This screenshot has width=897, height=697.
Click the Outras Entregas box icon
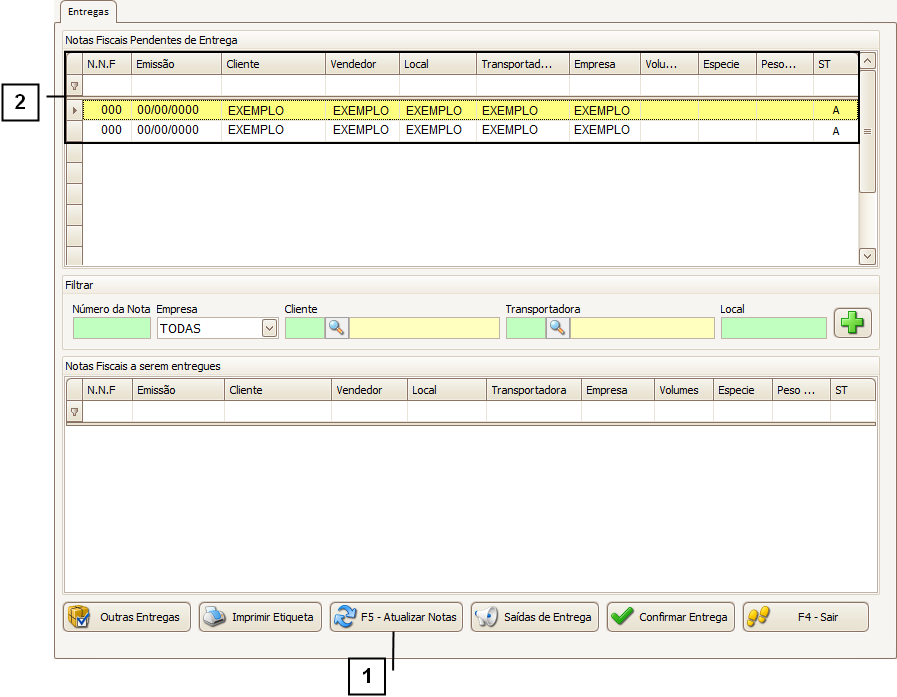pyautogui.click(x=79, y=617)
